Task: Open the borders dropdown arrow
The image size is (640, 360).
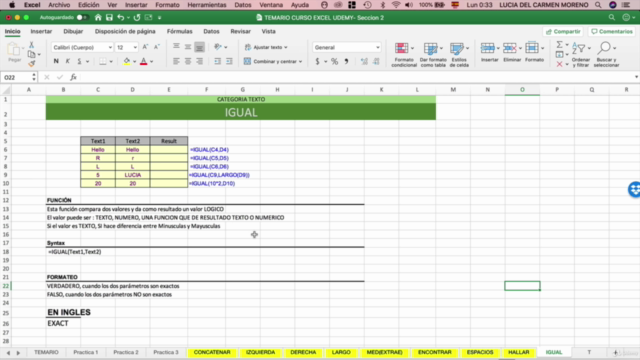Action: click(x=111, y=62)
